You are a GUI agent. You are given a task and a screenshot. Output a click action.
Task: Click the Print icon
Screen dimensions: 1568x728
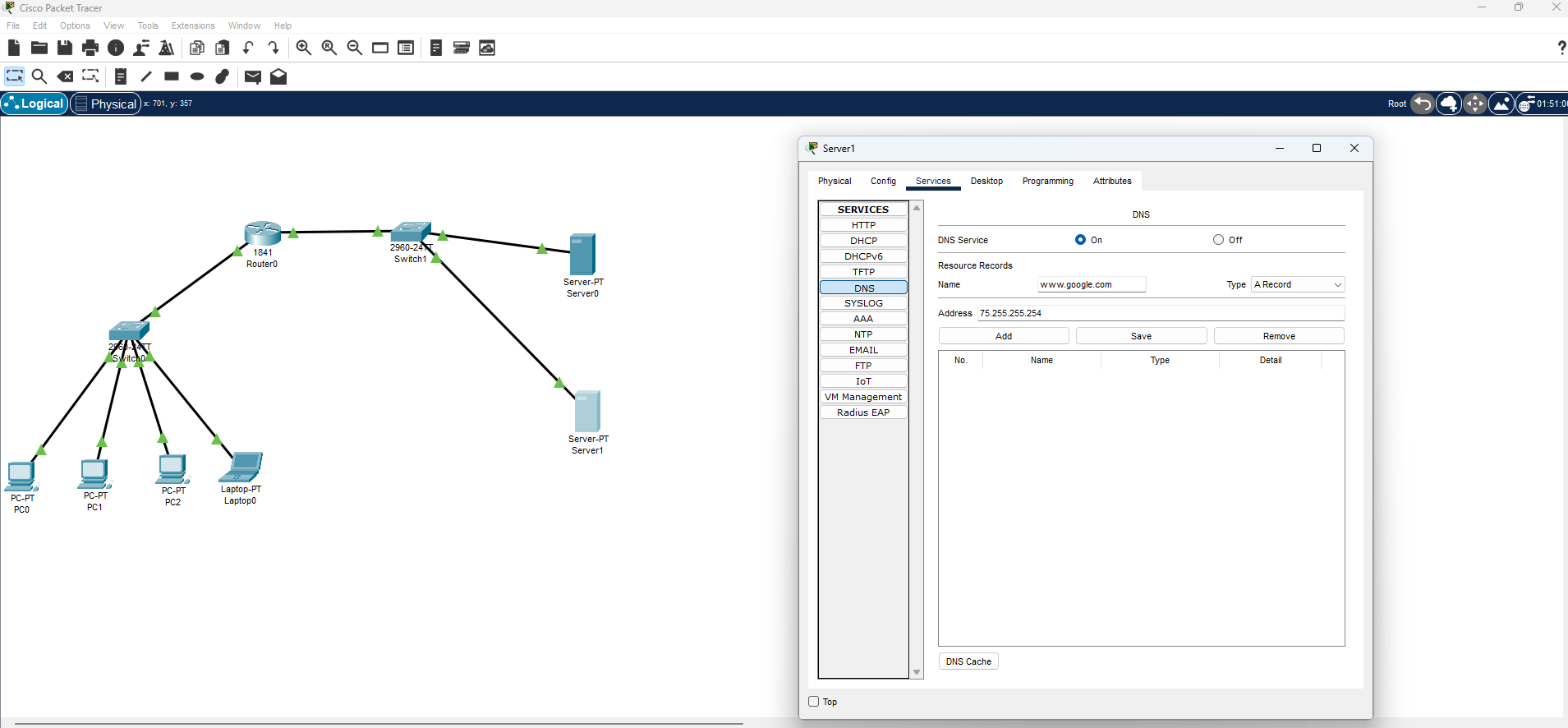click(x=90, y=48)
